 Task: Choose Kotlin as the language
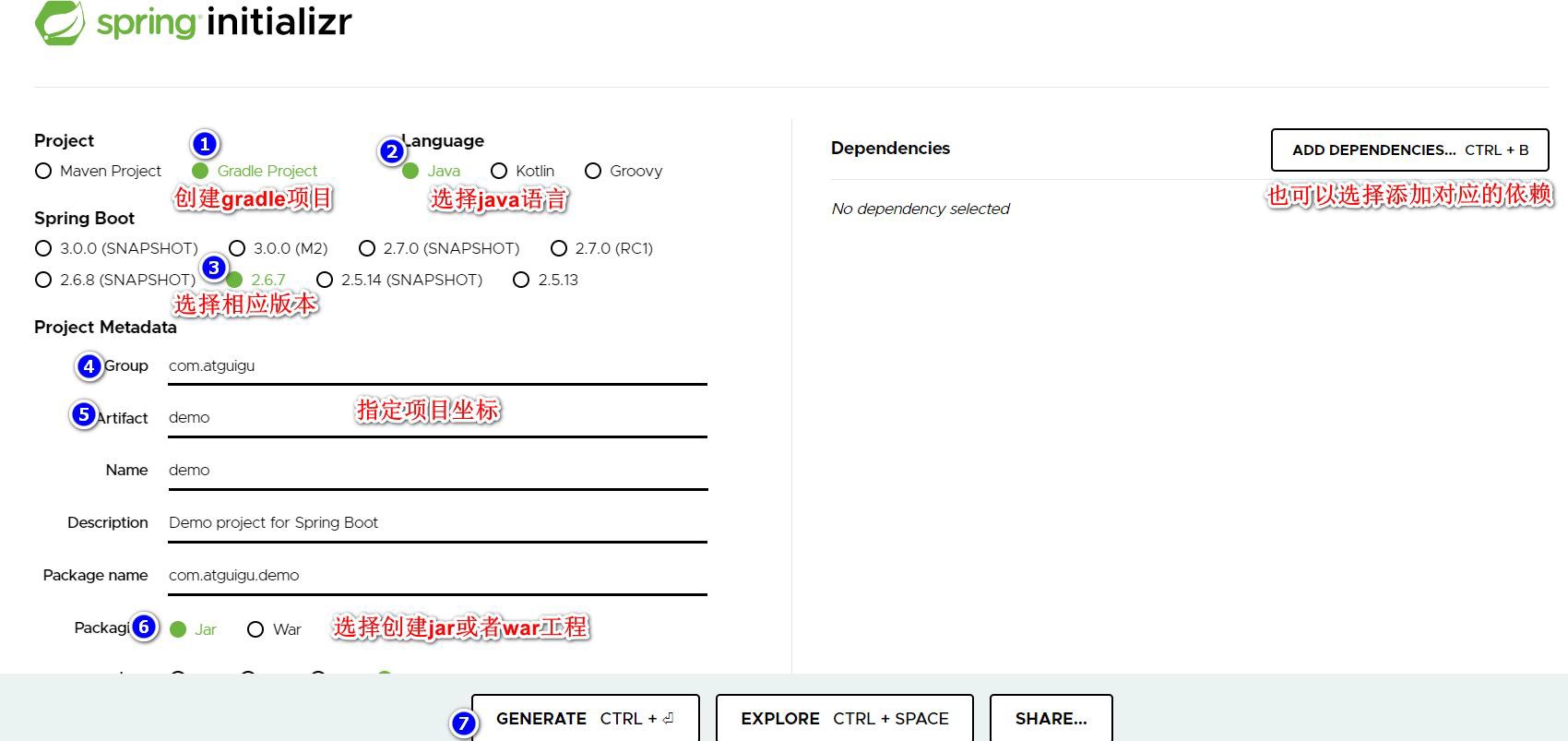pos(523,171)
